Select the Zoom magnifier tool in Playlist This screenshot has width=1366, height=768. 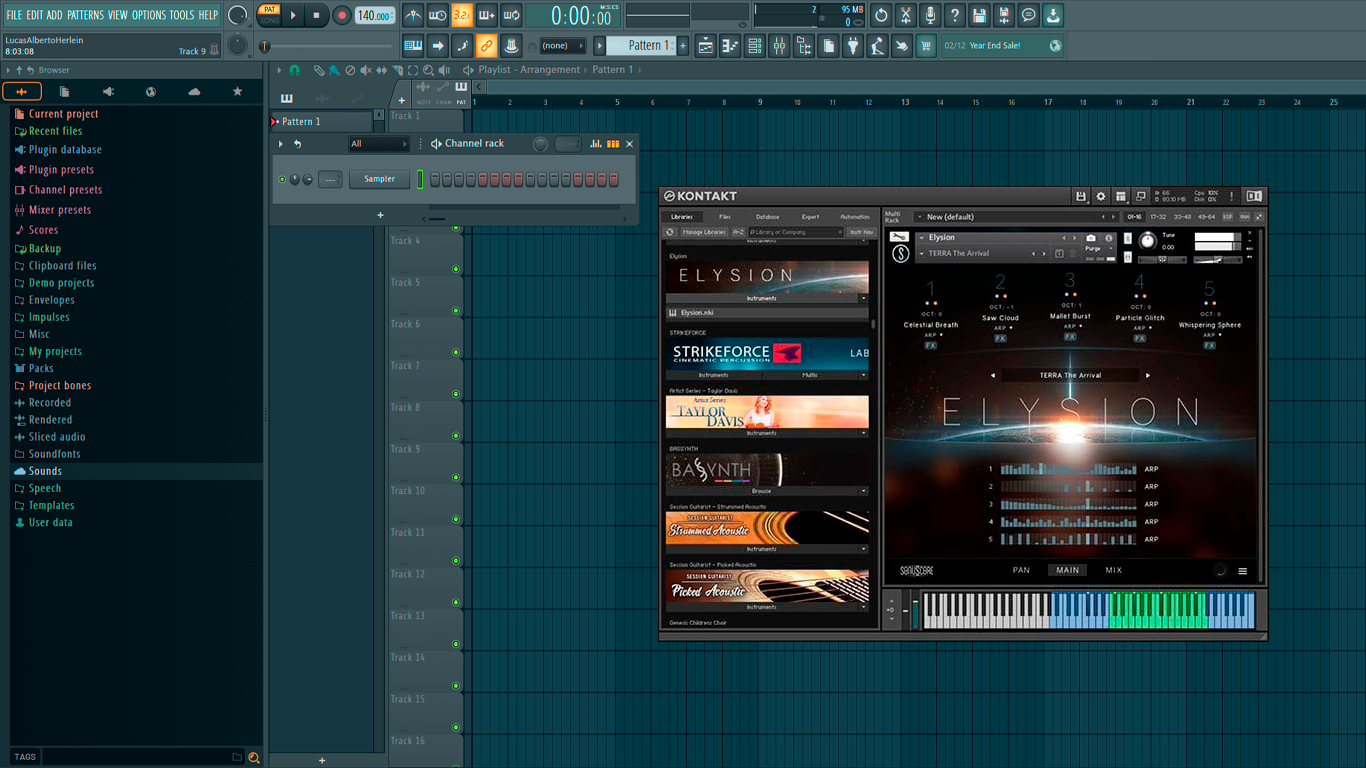(429, 70)
